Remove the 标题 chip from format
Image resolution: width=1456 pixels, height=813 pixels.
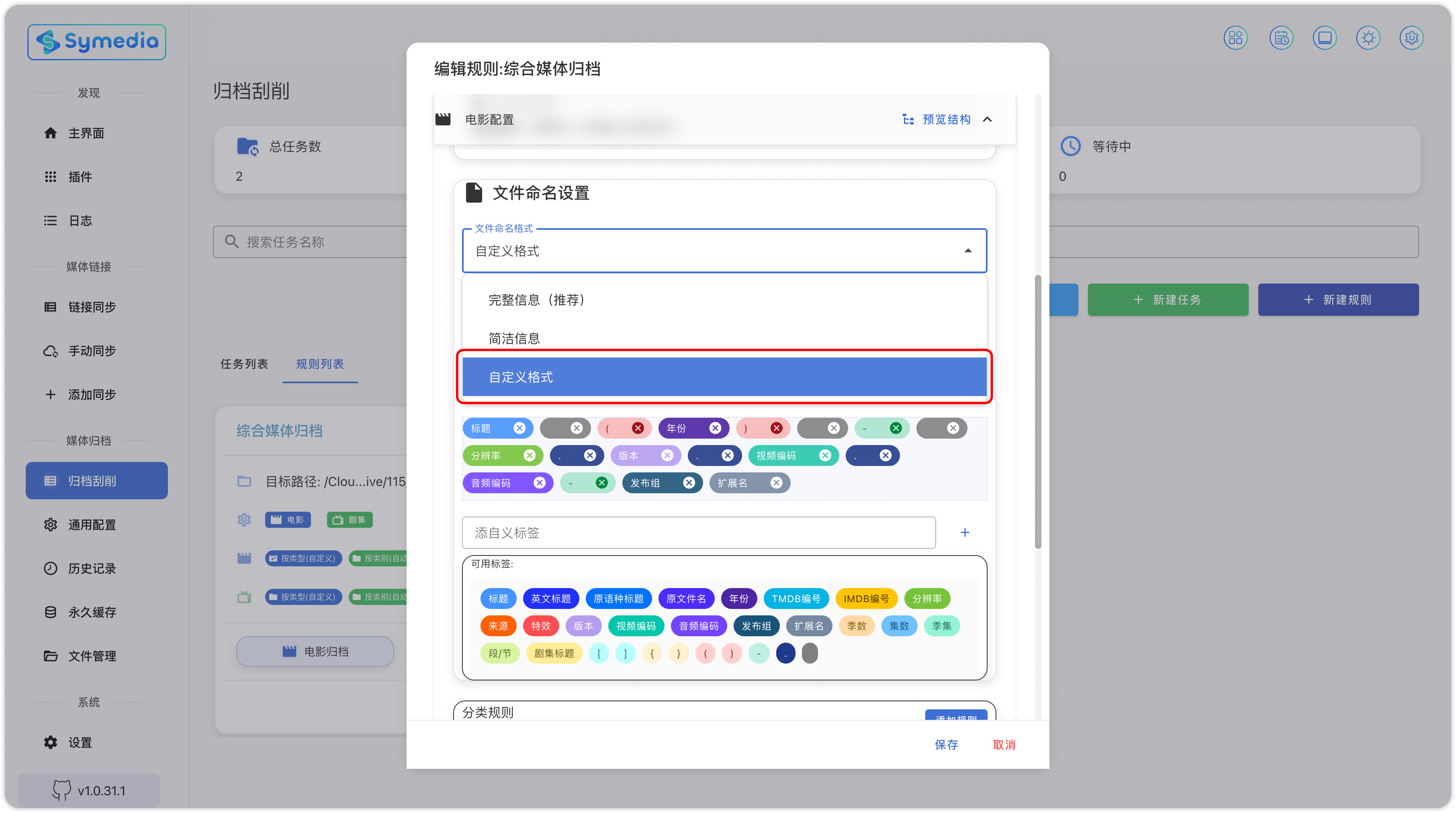[x=519, y=428]
